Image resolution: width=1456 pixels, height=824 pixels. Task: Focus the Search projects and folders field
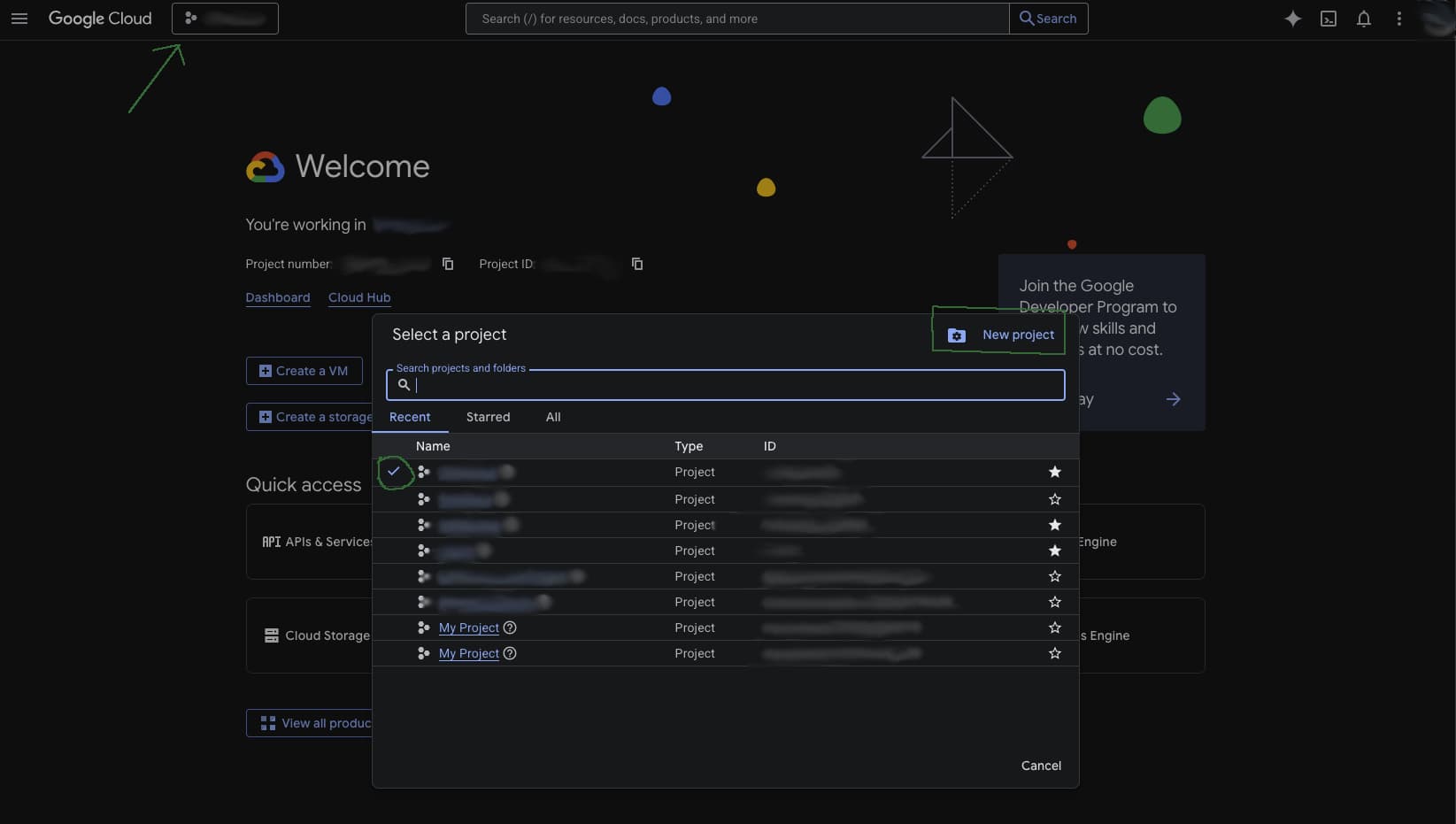pos(726,385)
